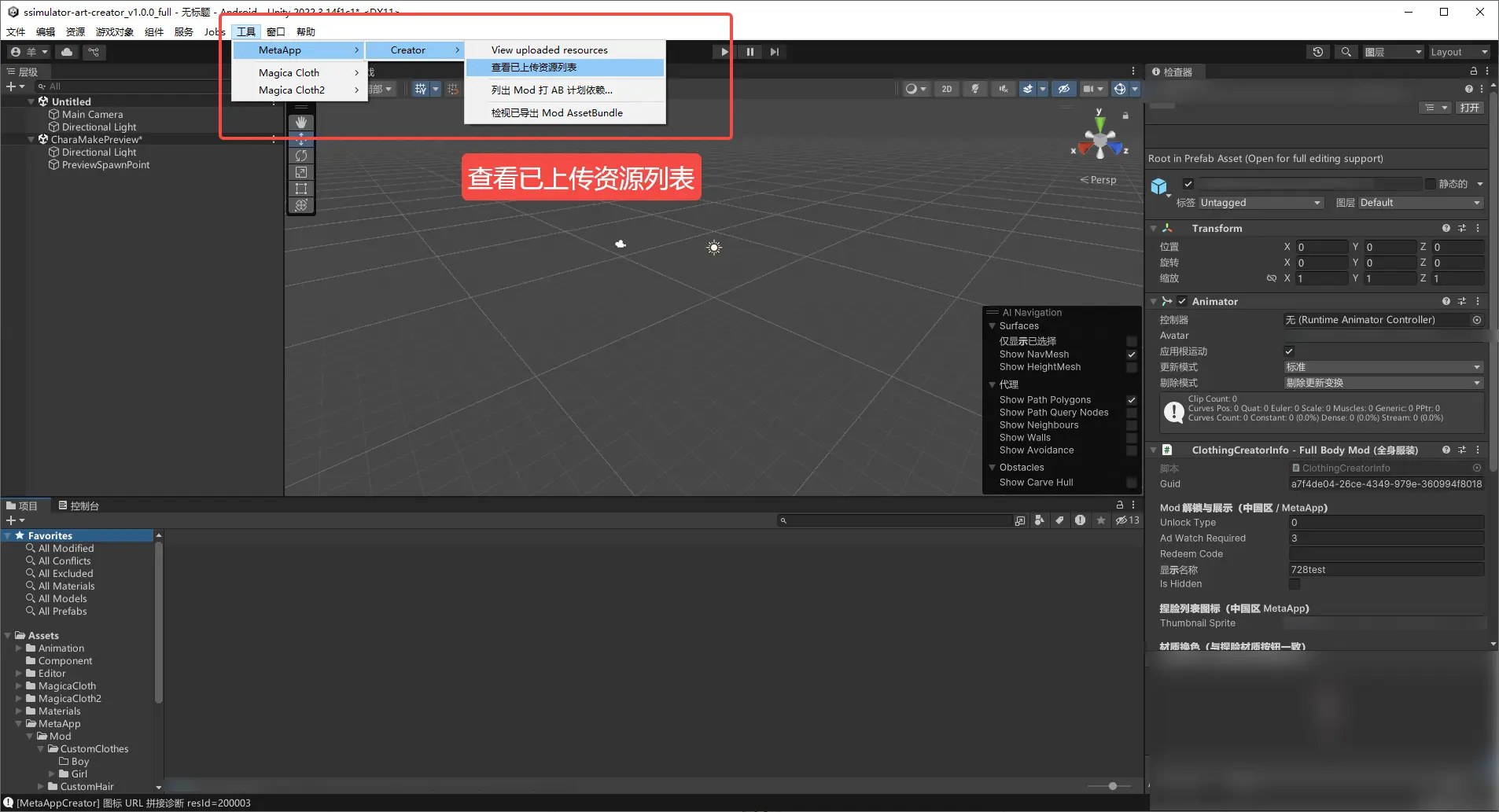Select the combined Transform tool
1499x812 pixels.
(x=301, y=205)
